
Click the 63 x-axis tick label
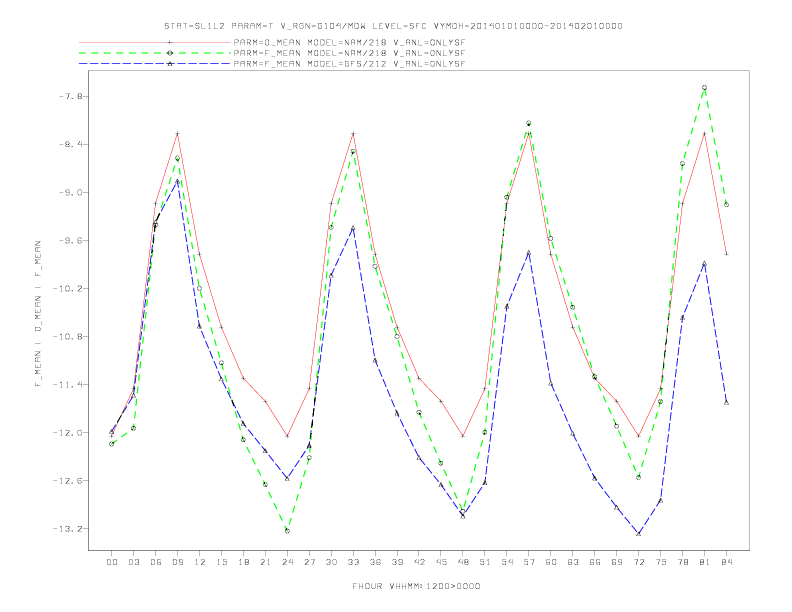click(573, 562)
